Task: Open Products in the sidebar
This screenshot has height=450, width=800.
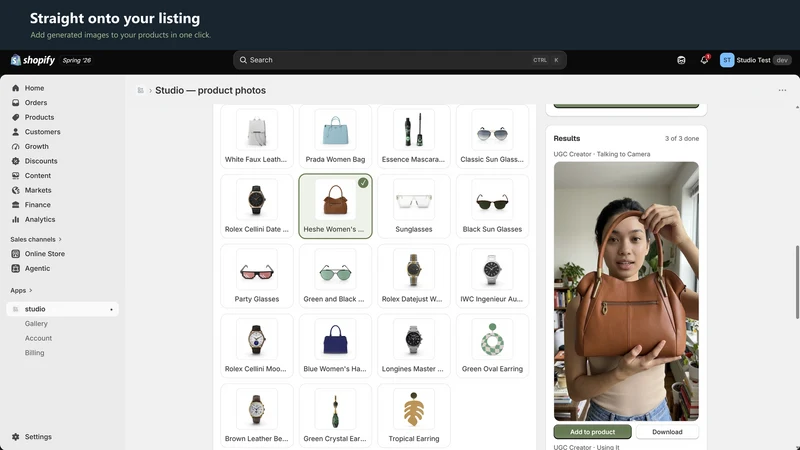Action: coord(39,117)
